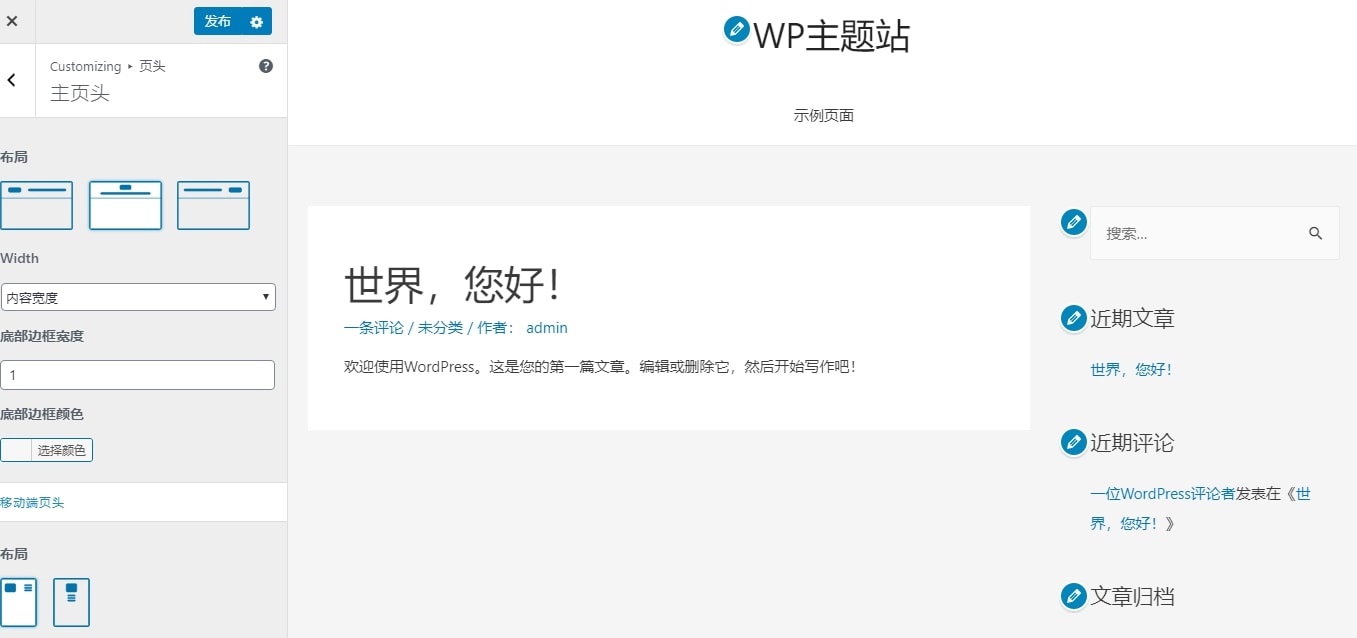Click the magnifier icon in the search box
The width and height of the screenshot is (1357, 638).
click(1315, 233)
